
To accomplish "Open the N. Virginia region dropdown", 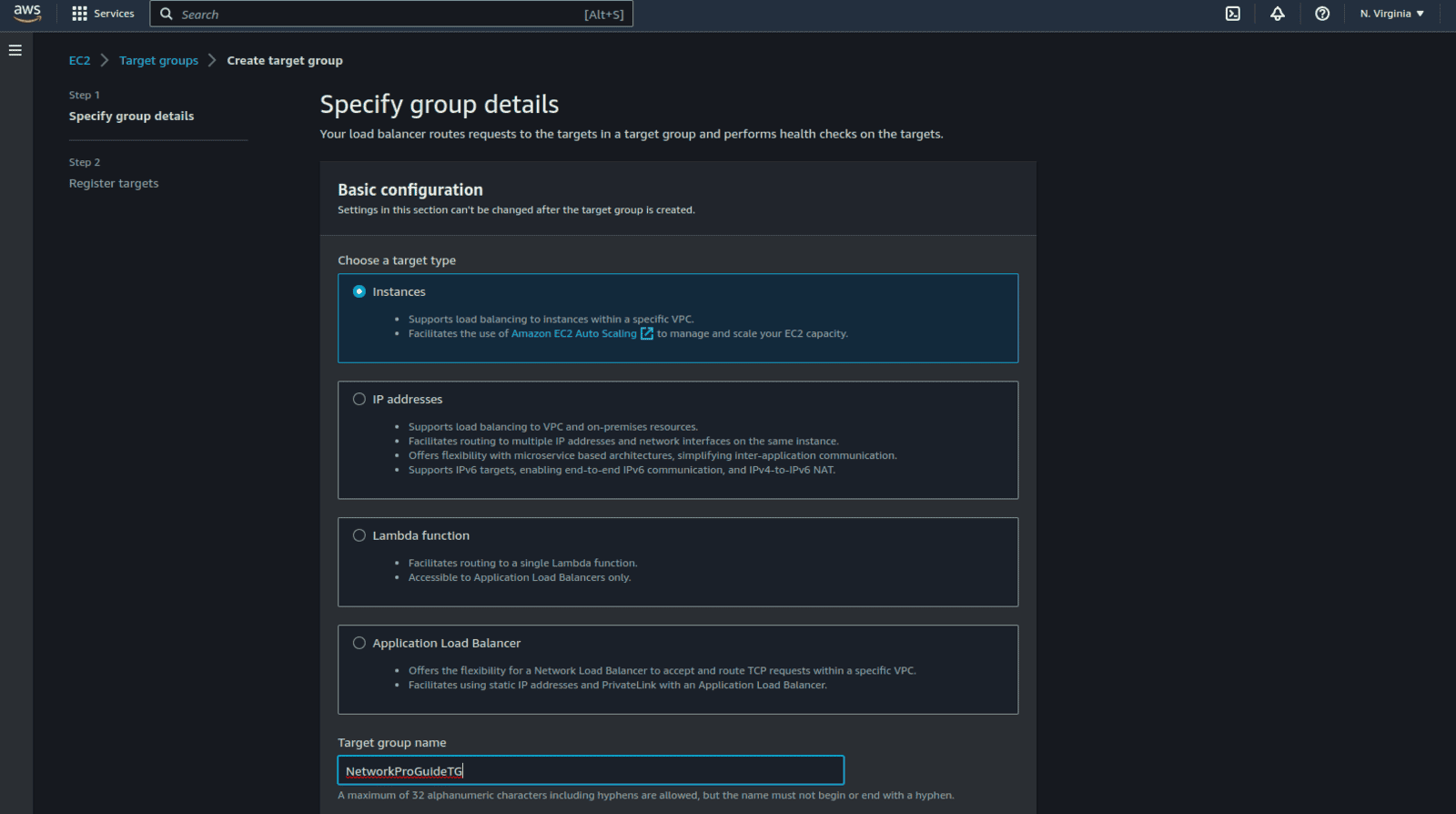I will (1391, 14).
